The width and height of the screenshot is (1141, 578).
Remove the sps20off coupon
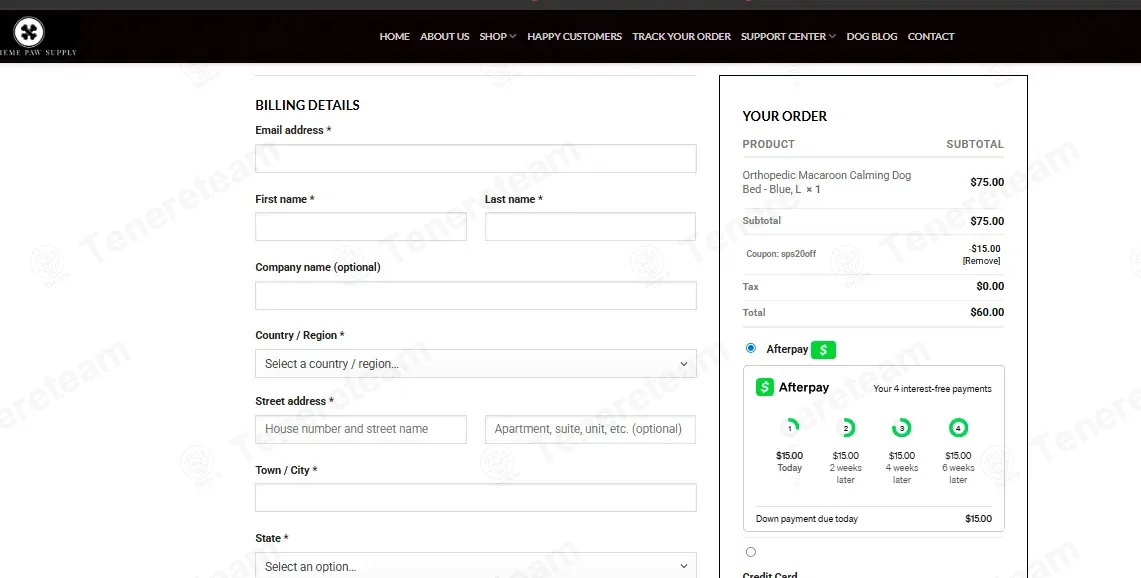click(982, 261)
